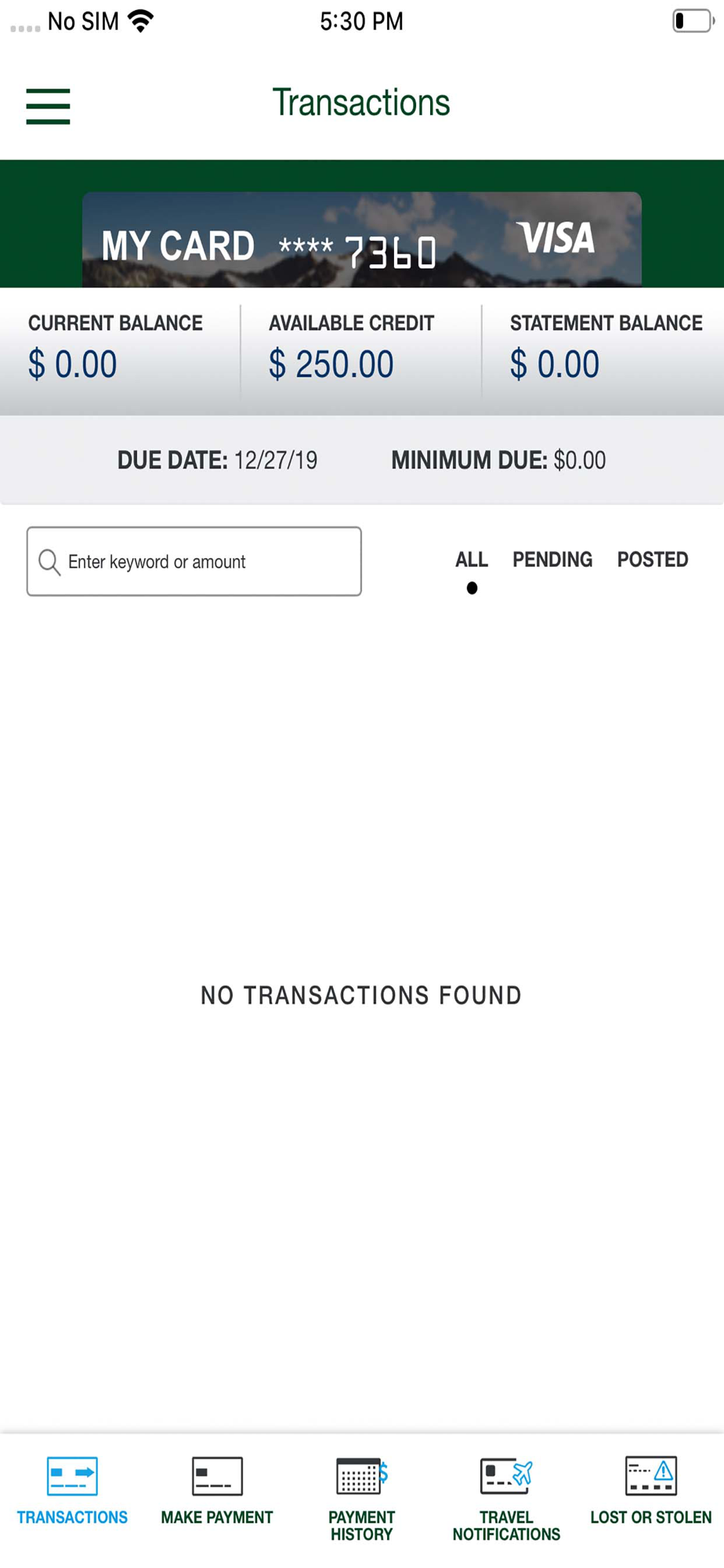Tap the Statement Balance amount
The width and height of the screenshot is (724, 1568).
click(x=555, y=365)
